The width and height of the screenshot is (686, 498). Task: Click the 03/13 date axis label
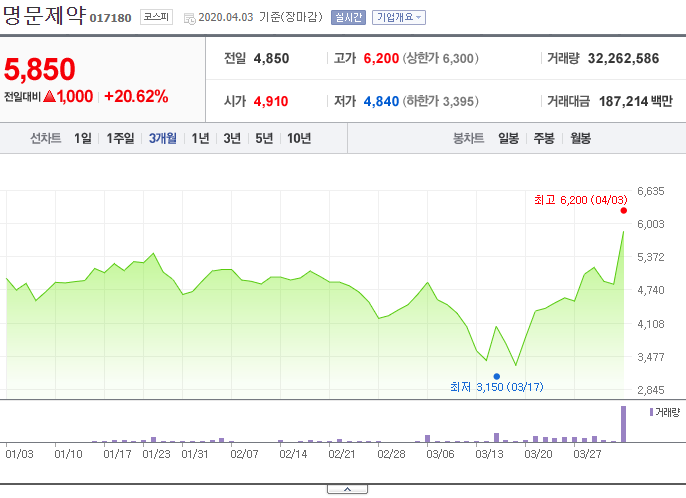point(489,454)
